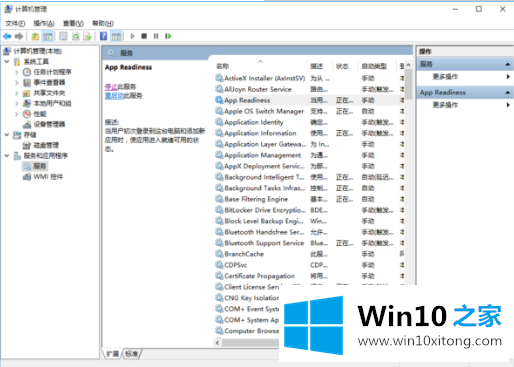Restart the service with restart icon

[168, 36]
